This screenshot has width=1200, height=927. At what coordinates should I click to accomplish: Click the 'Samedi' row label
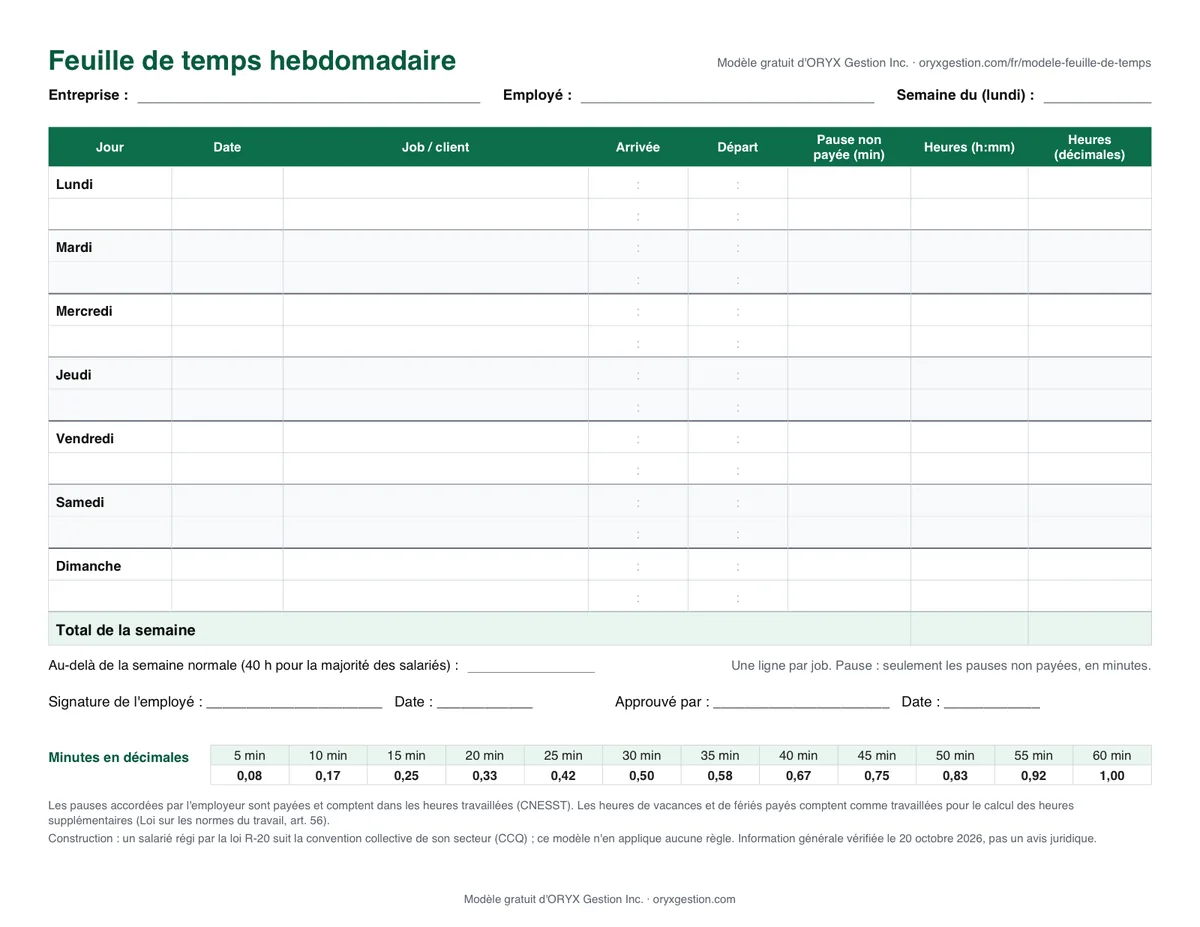(80, 502)
